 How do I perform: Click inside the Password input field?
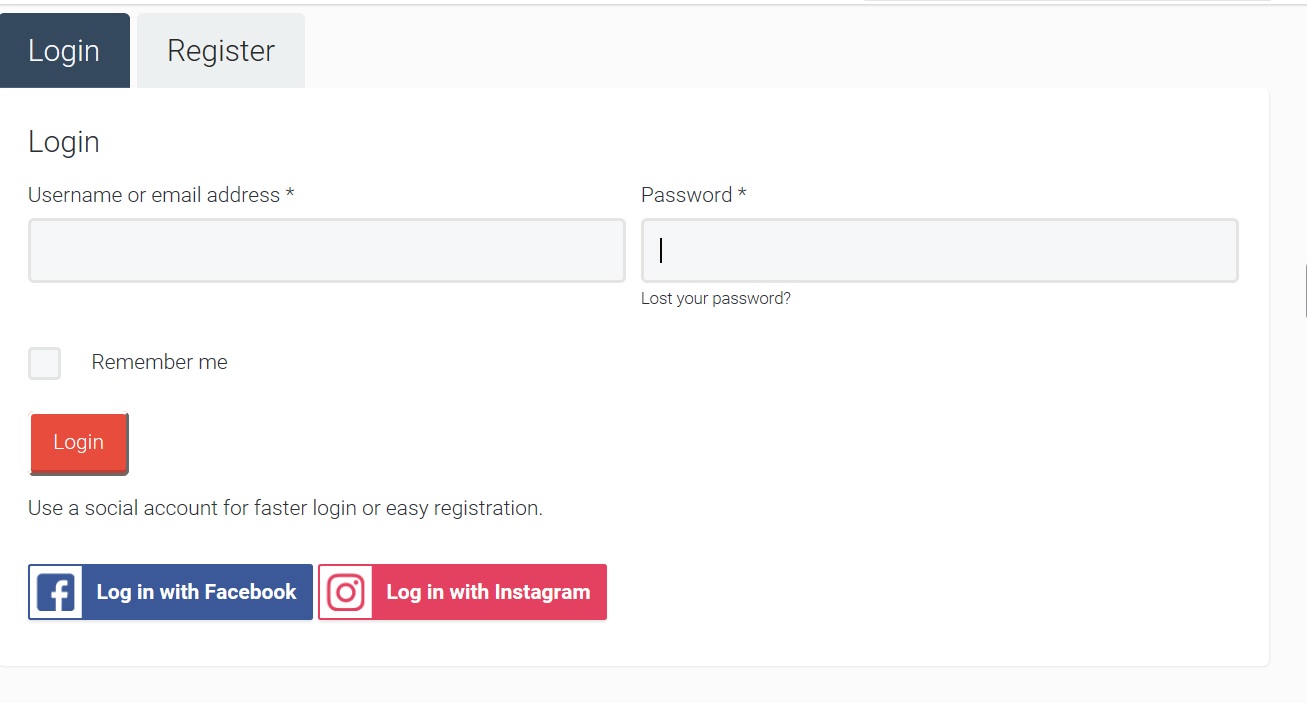[939, 251]
